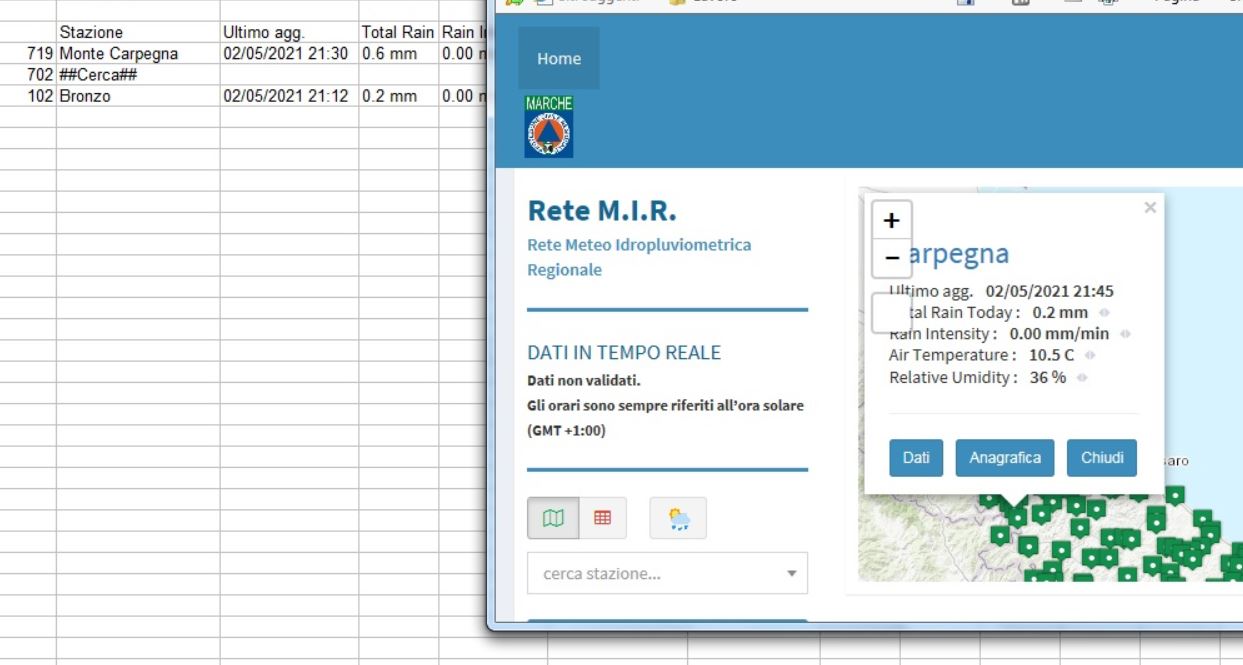Switch to red table view icon
Screen dimensions: 1243x665
602,518
